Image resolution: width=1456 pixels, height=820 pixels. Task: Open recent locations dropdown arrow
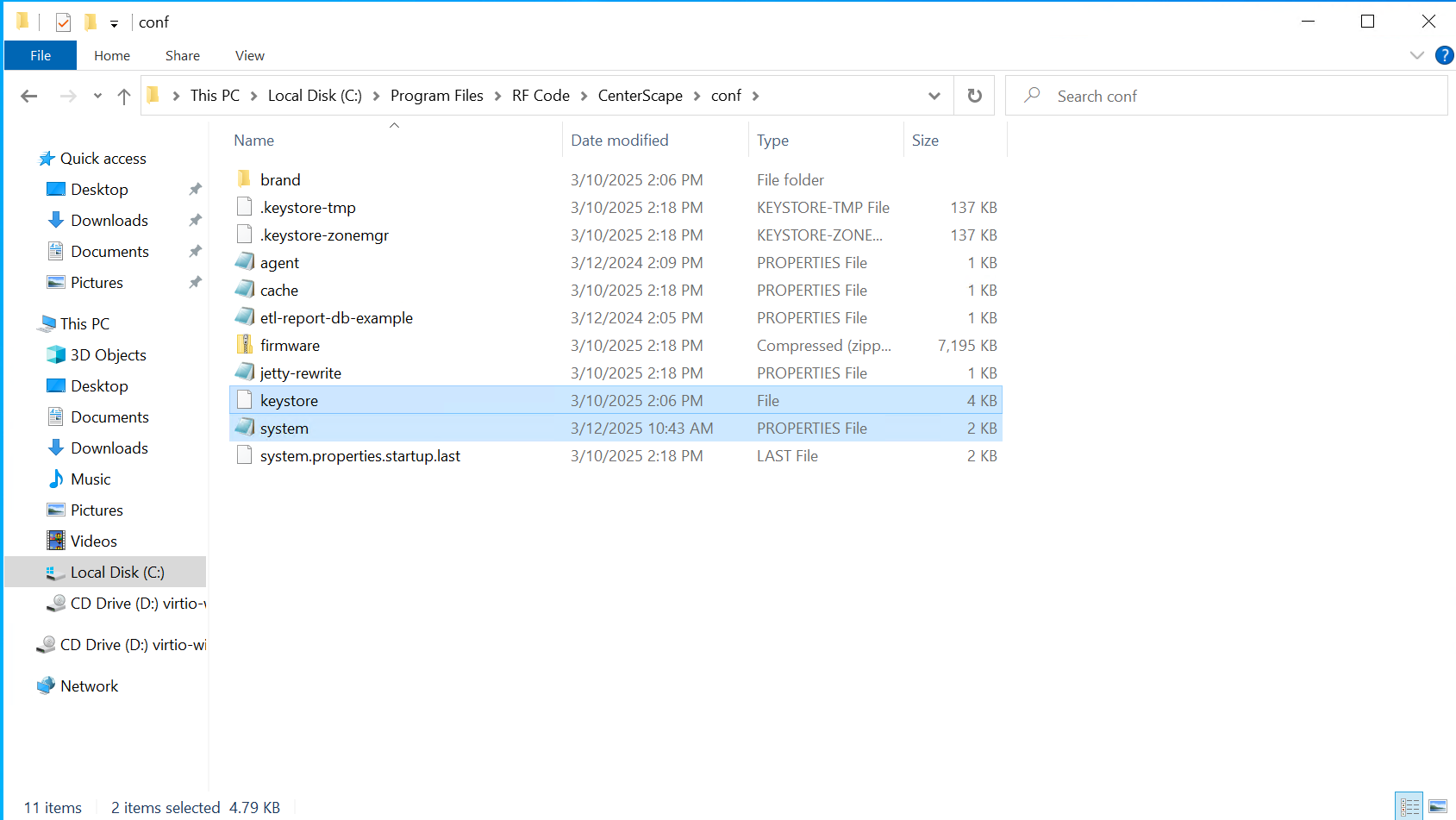pos(97,96)
